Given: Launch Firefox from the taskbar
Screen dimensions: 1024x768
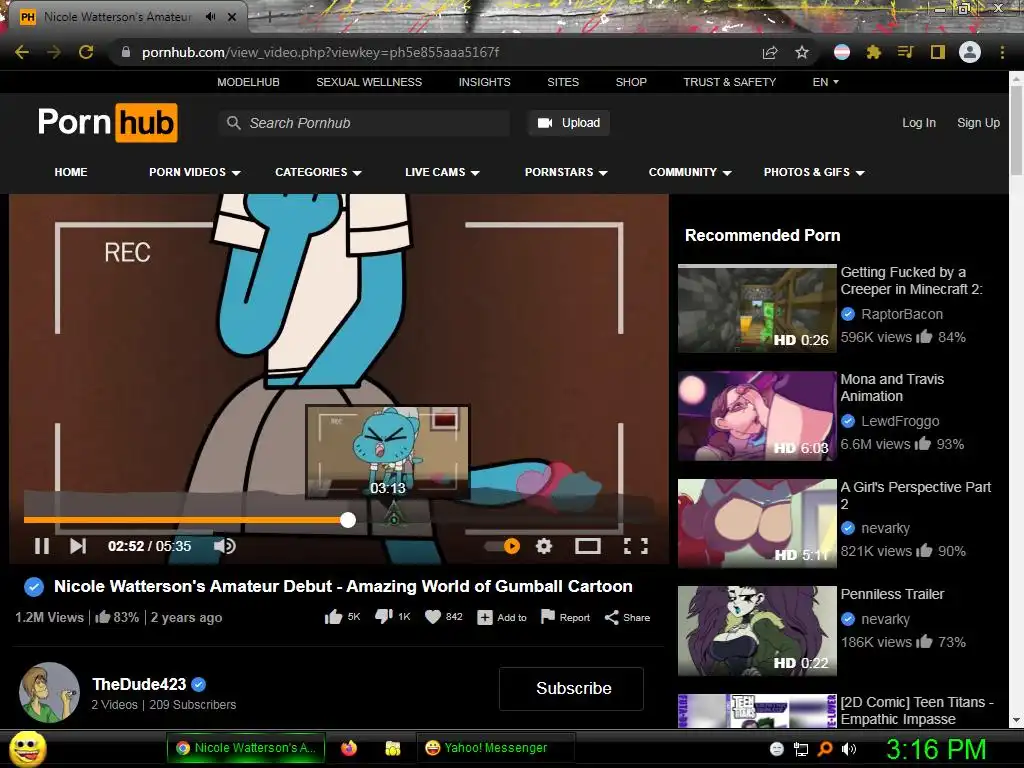Looking at the screenshot, I should [349, 748].
